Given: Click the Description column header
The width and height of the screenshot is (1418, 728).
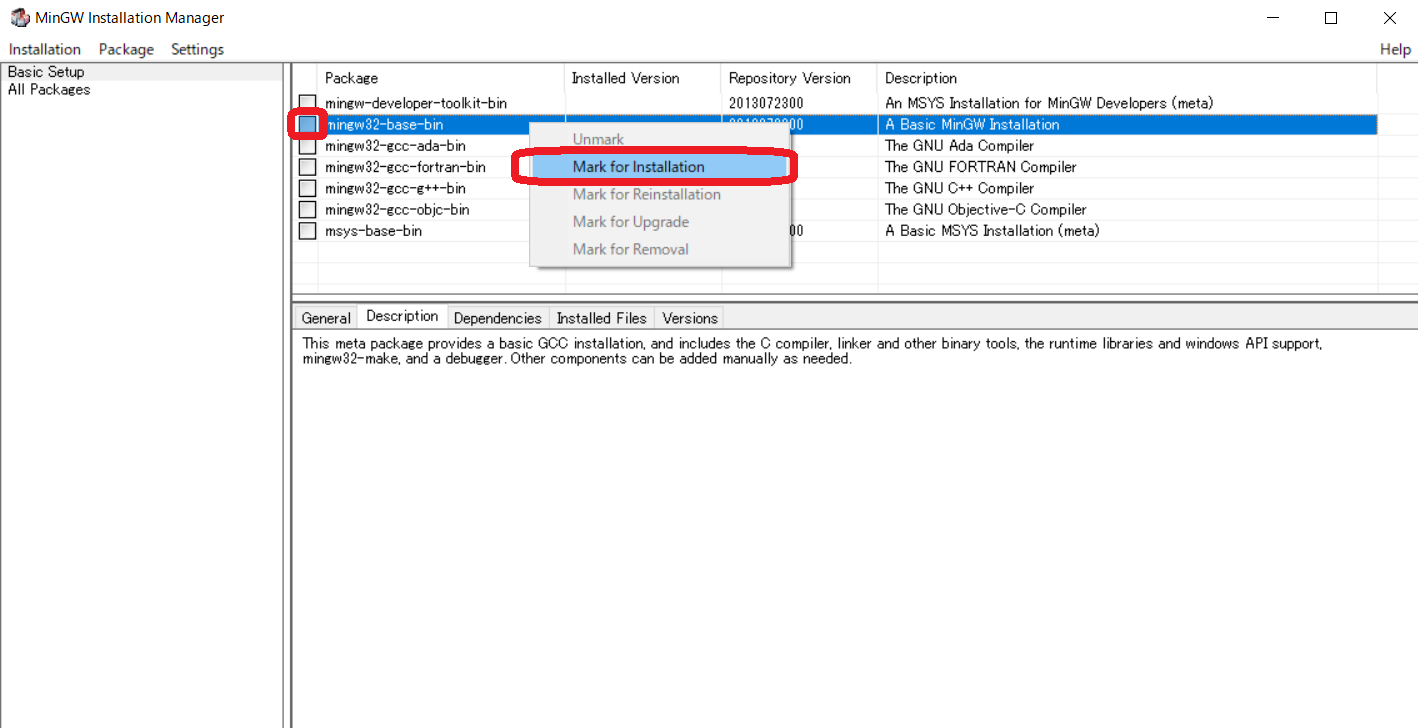Looking at the screenshot, I should [1127, 78].
